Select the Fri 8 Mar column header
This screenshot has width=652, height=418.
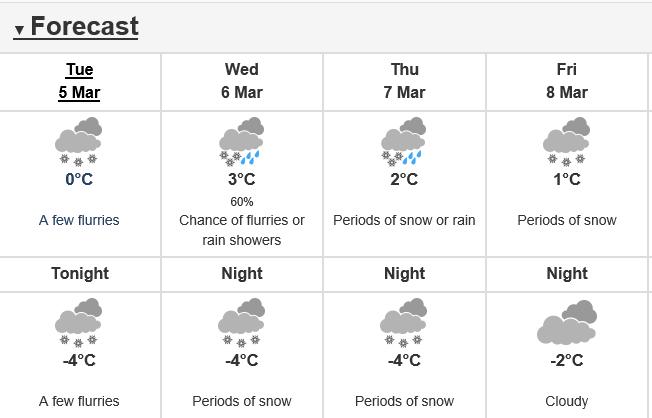point(567,81)
